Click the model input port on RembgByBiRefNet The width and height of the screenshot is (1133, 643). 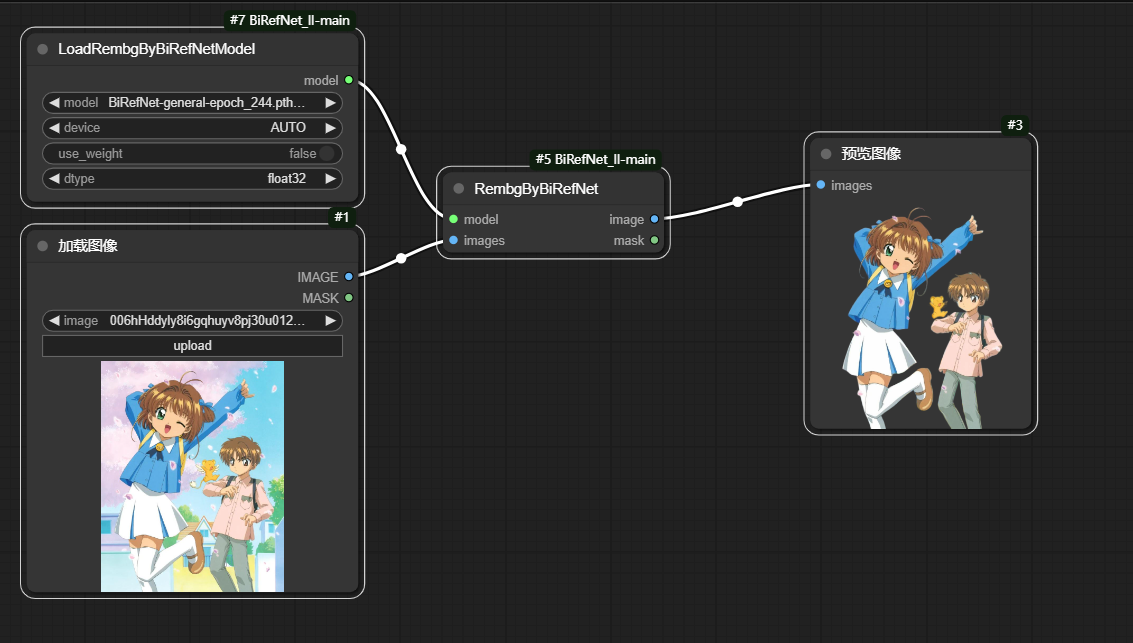pos(453,219)
